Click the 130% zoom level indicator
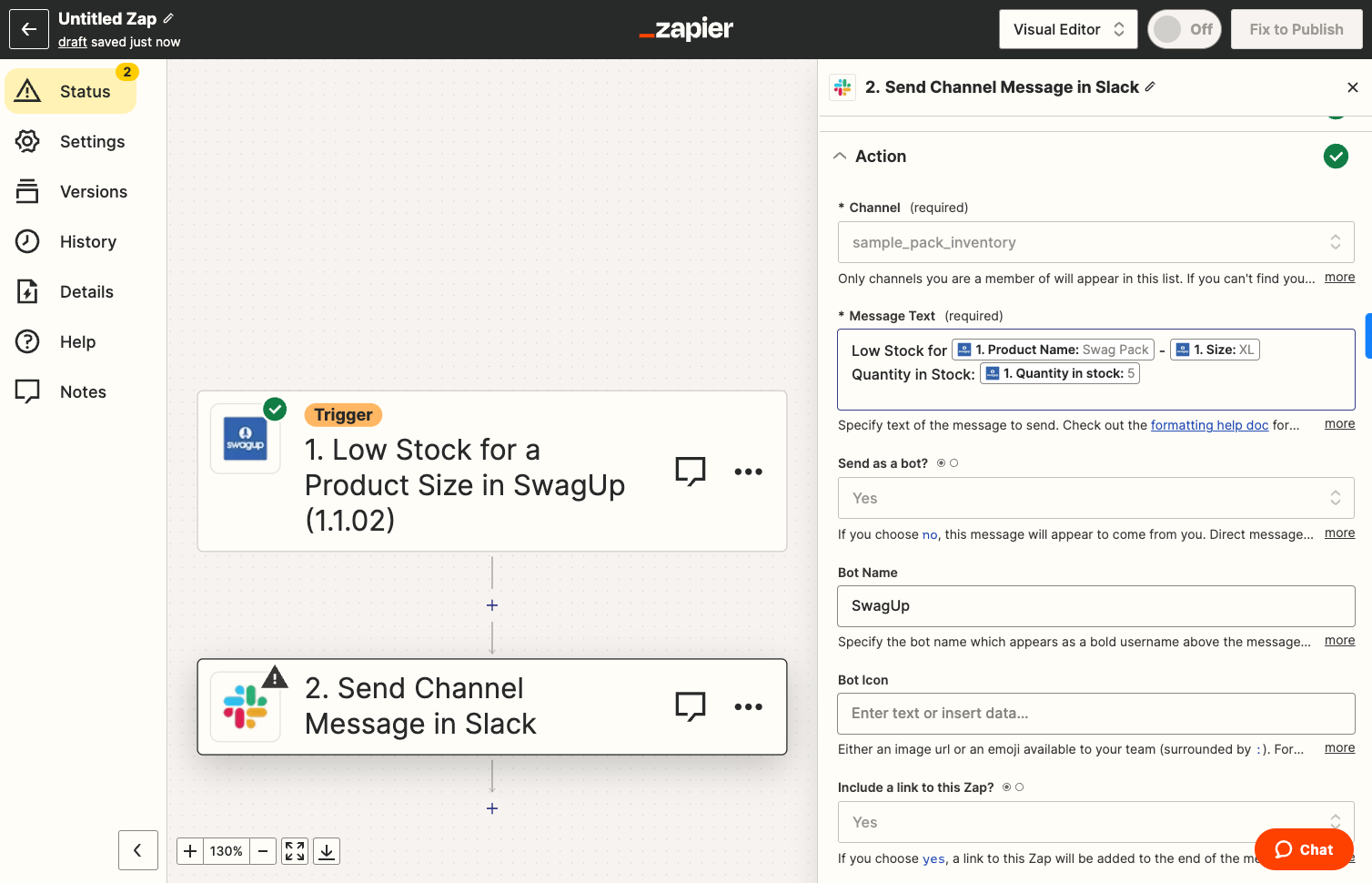This screenshot has width=1372, height=883. coord(227,851)
